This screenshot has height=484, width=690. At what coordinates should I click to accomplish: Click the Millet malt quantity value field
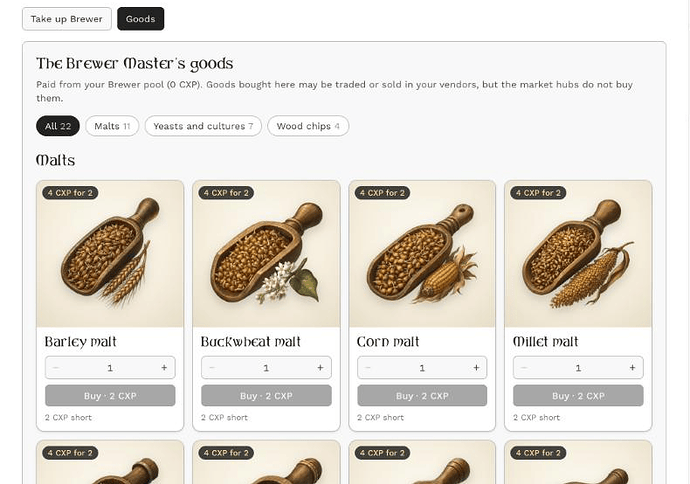coord(578,367)
